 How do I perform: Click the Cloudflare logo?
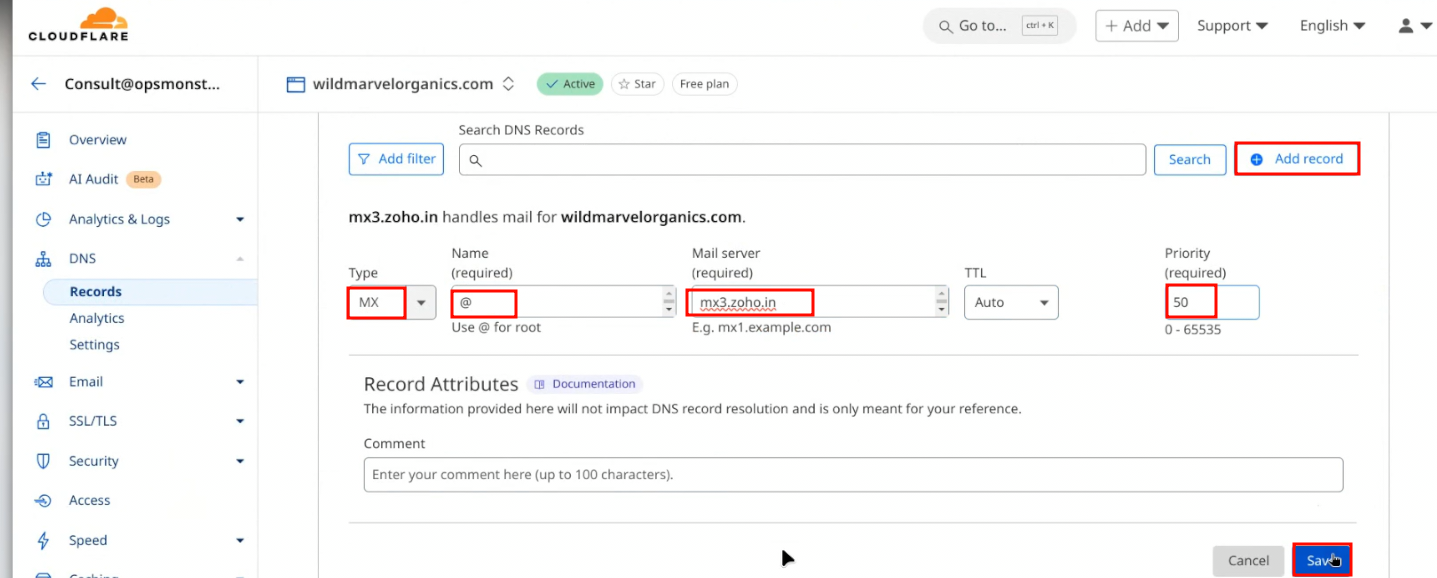78,25
